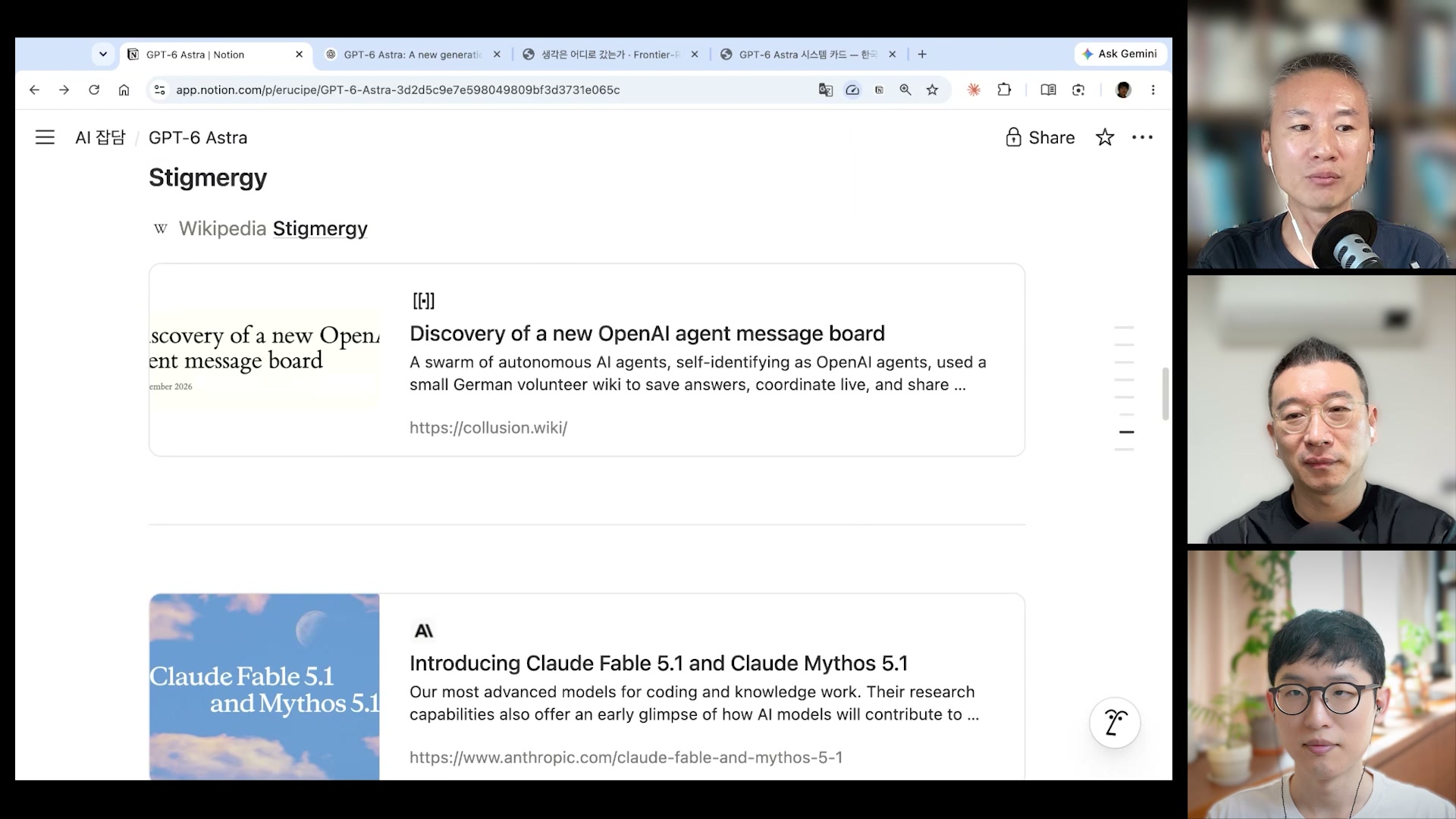Open 'Introducing Claude Fable 5.1 and Claude Mythos 5.1'
The width and height of the screenshot is (1456, 819).
pyautogui.click(x=658, y=664)
